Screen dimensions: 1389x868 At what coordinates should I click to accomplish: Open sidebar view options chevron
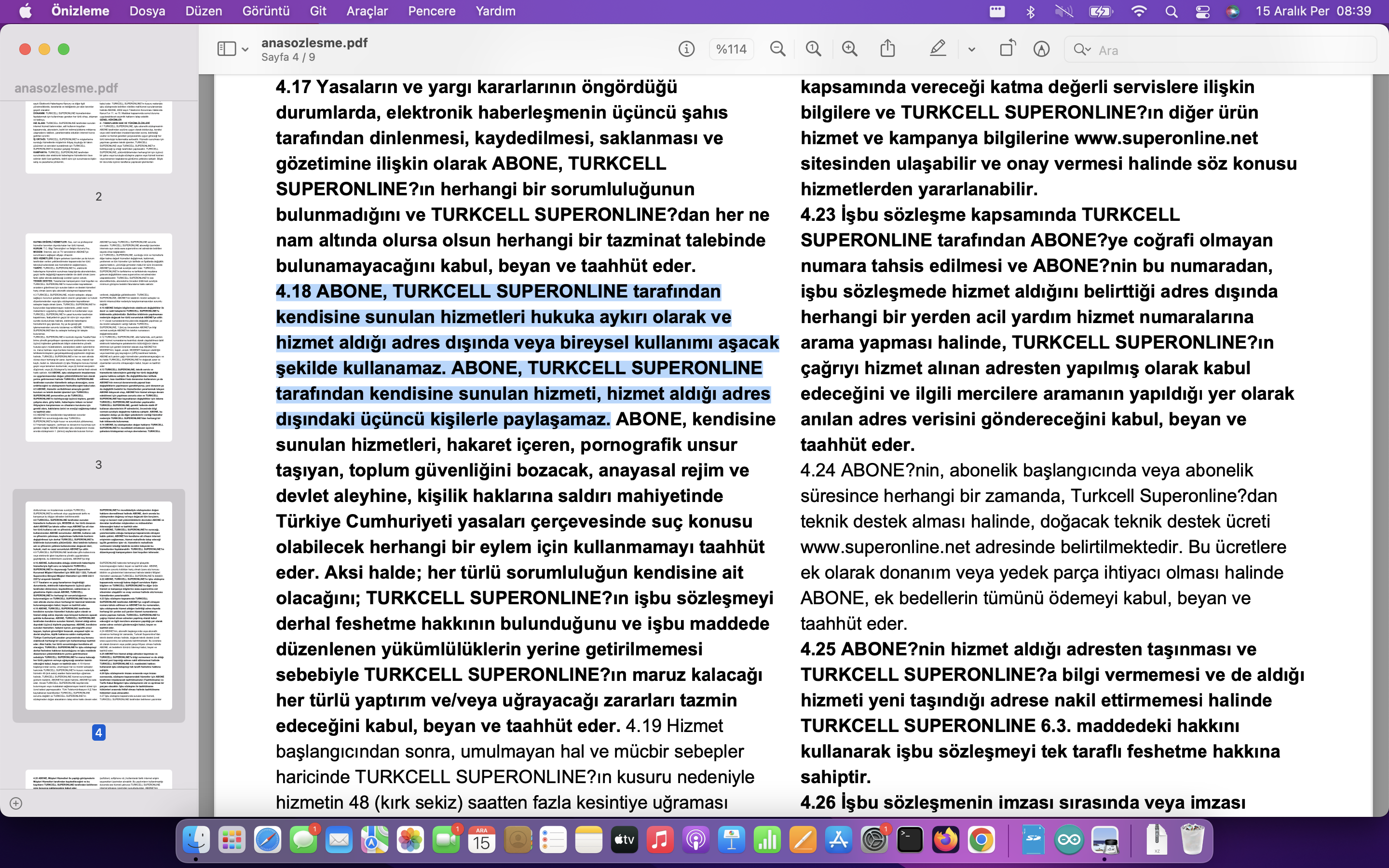point(245,50)
